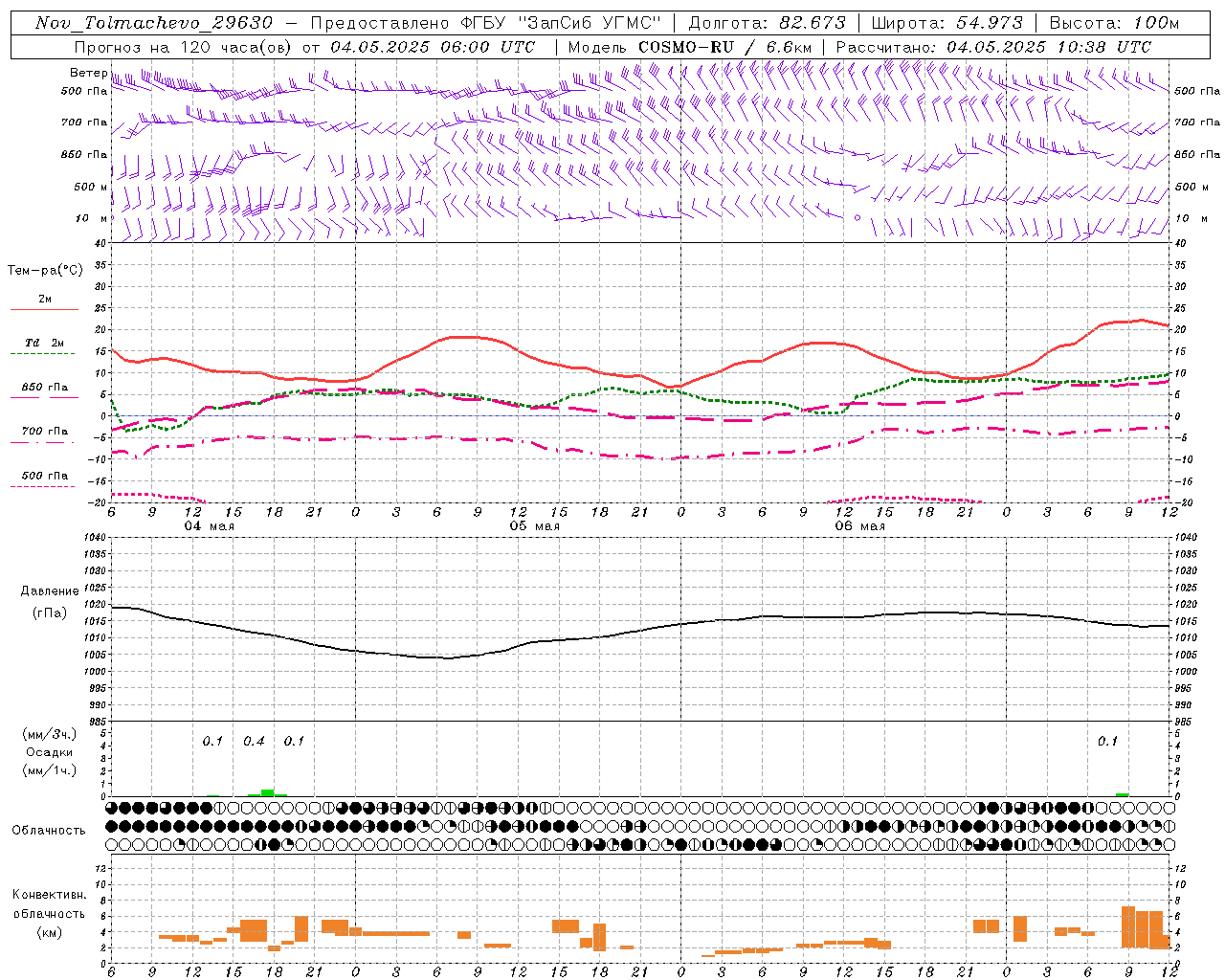The image size is (1225, 980).
Task: Select the 'Долгота: 82.673' header field
Action: 768,23
